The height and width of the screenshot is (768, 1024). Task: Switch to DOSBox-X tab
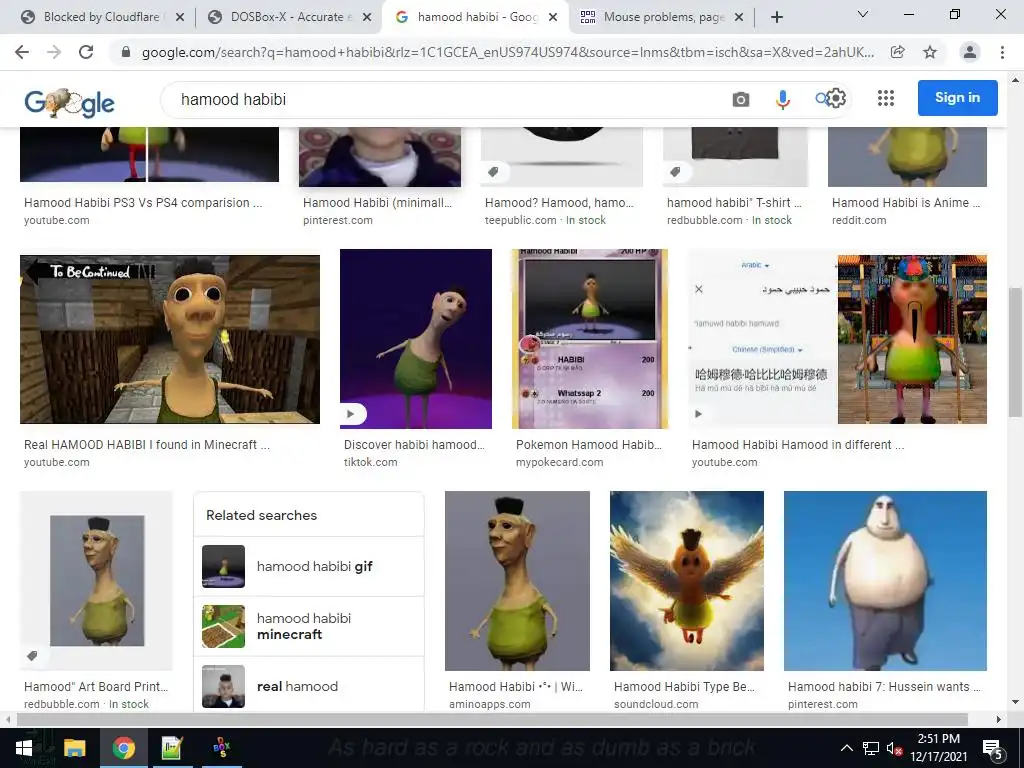pos(287,17)
